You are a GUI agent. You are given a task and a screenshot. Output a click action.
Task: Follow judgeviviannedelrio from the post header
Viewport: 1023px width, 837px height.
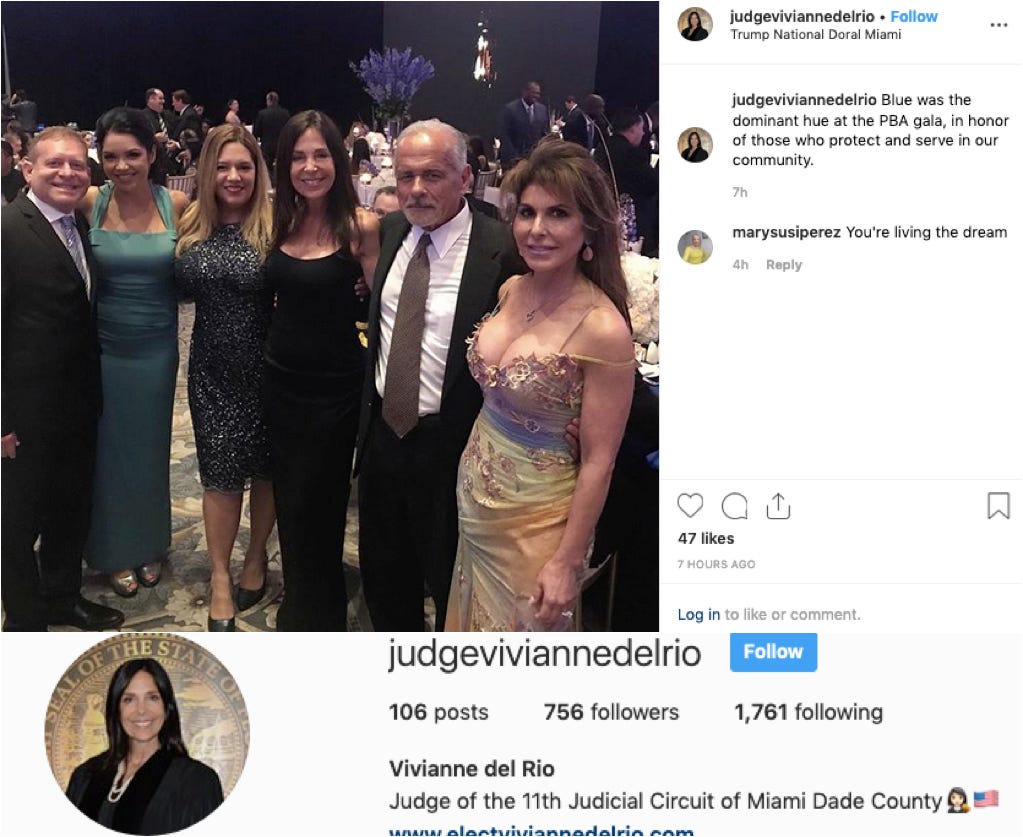pos(914,16)
